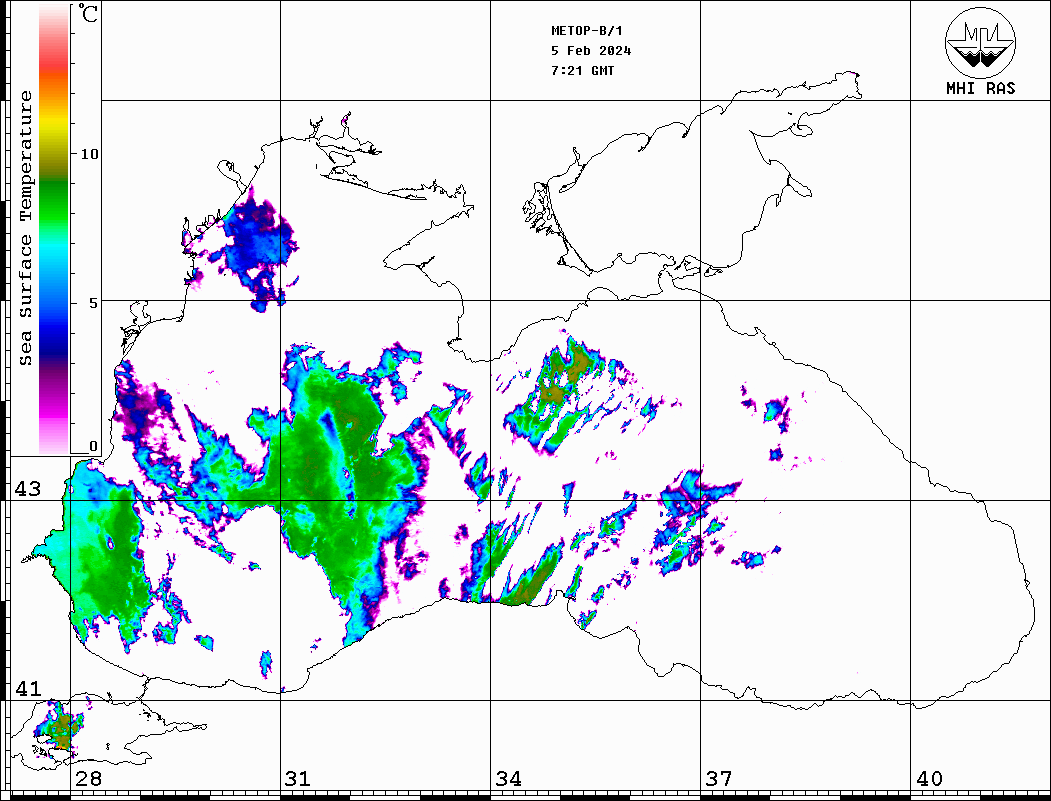Click the '5' tick label on scale

point(93,303)
